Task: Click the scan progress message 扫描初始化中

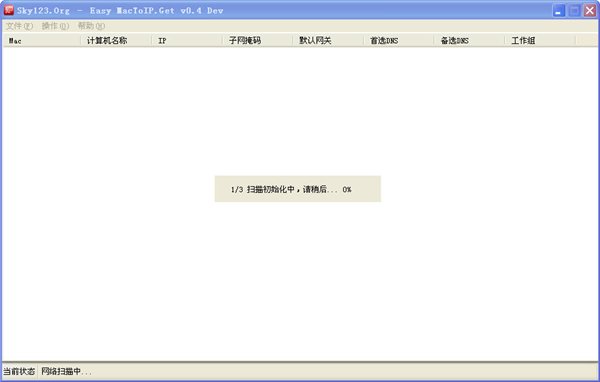Action: [x=291, y=189]
